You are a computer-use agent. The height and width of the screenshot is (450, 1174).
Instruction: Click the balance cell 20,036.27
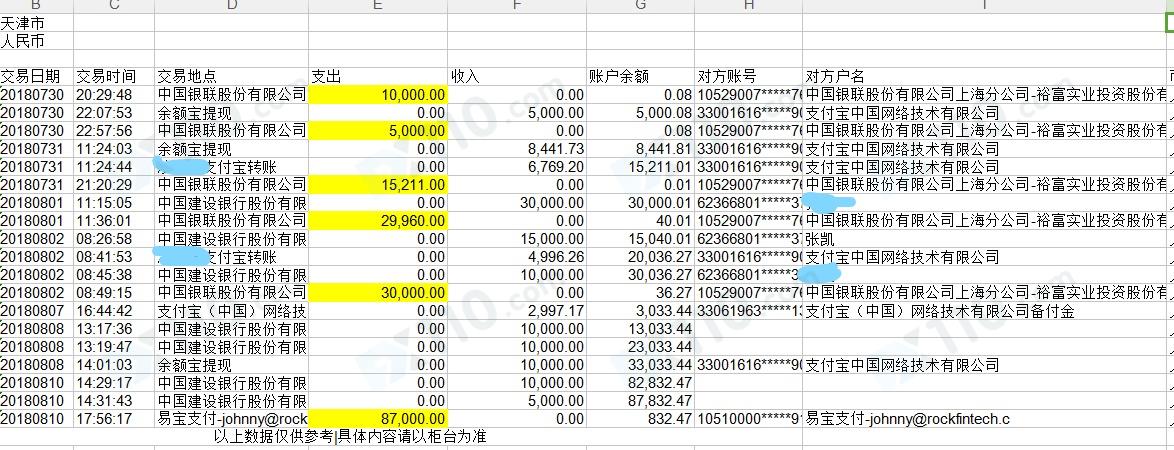click(x=640, y=257)
